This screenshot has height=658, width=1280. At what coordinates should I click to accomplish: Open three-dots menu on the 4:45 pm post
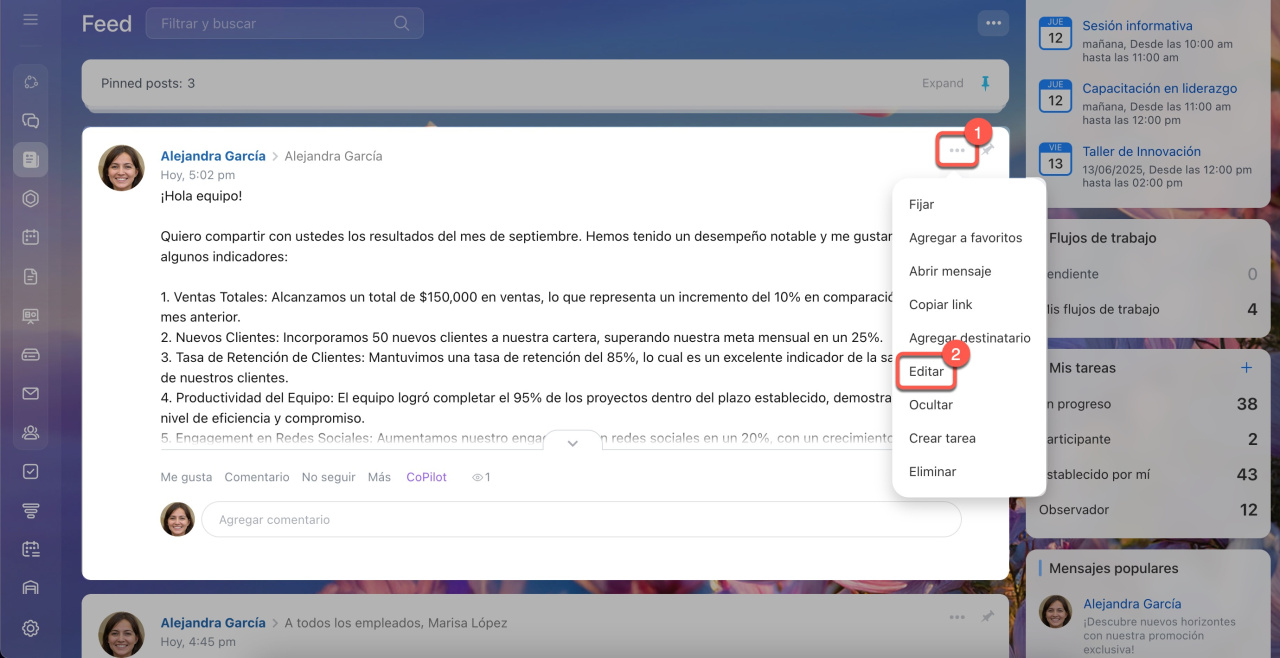click(957, 617)
